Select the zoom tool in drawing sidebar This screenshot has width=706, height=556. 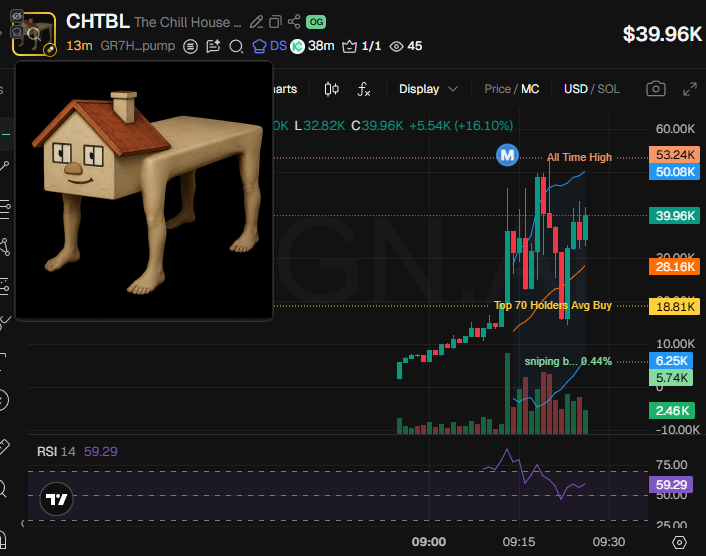click(x=2, y=489)
